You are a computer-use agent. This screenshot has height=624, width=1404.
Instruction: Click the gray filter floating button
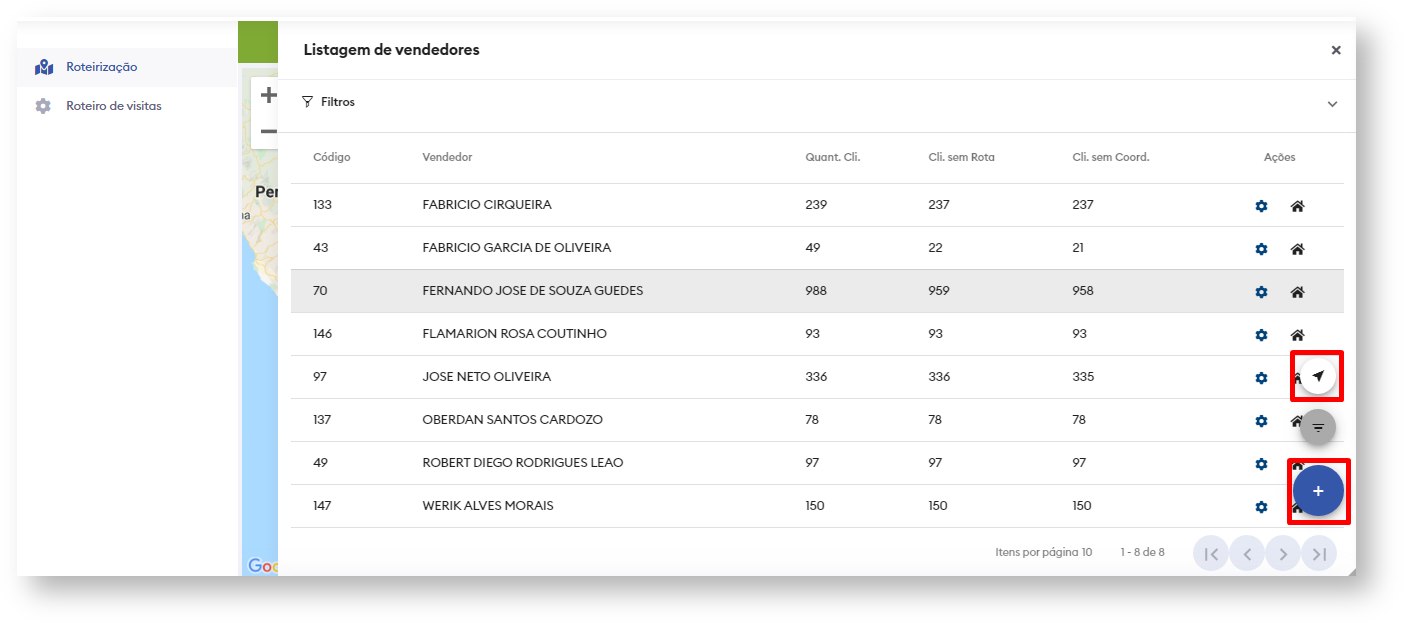click(x=1318, y=427)
